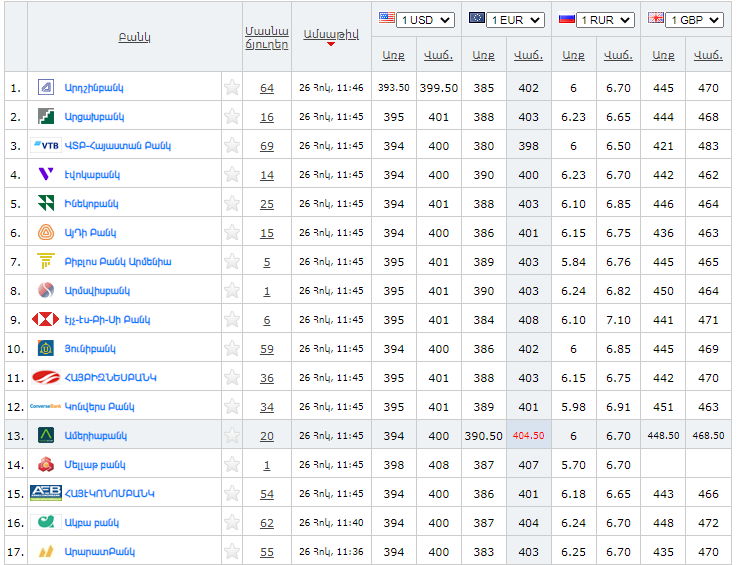Open the 1 USD amount dropdown
This screenshot has height=565, width=737.
point(425,20)
